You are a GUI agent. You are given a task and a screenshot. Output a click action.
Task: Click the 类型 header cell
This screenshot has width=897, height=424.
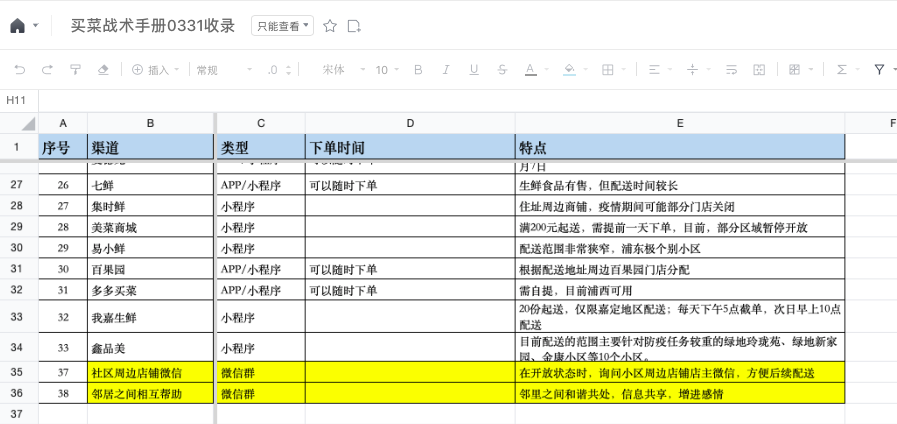coord(261,148)
